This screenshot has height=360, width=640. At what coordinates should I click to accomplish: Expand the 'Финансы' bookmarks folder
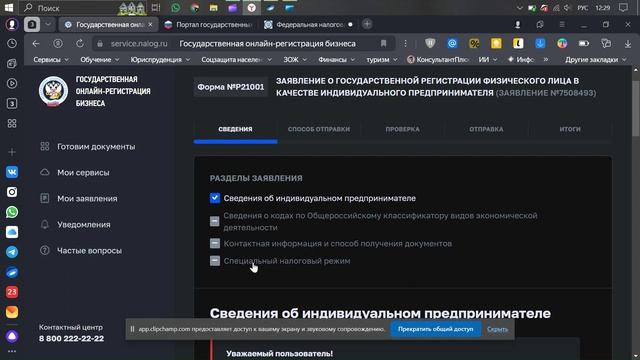pos(336,60)
